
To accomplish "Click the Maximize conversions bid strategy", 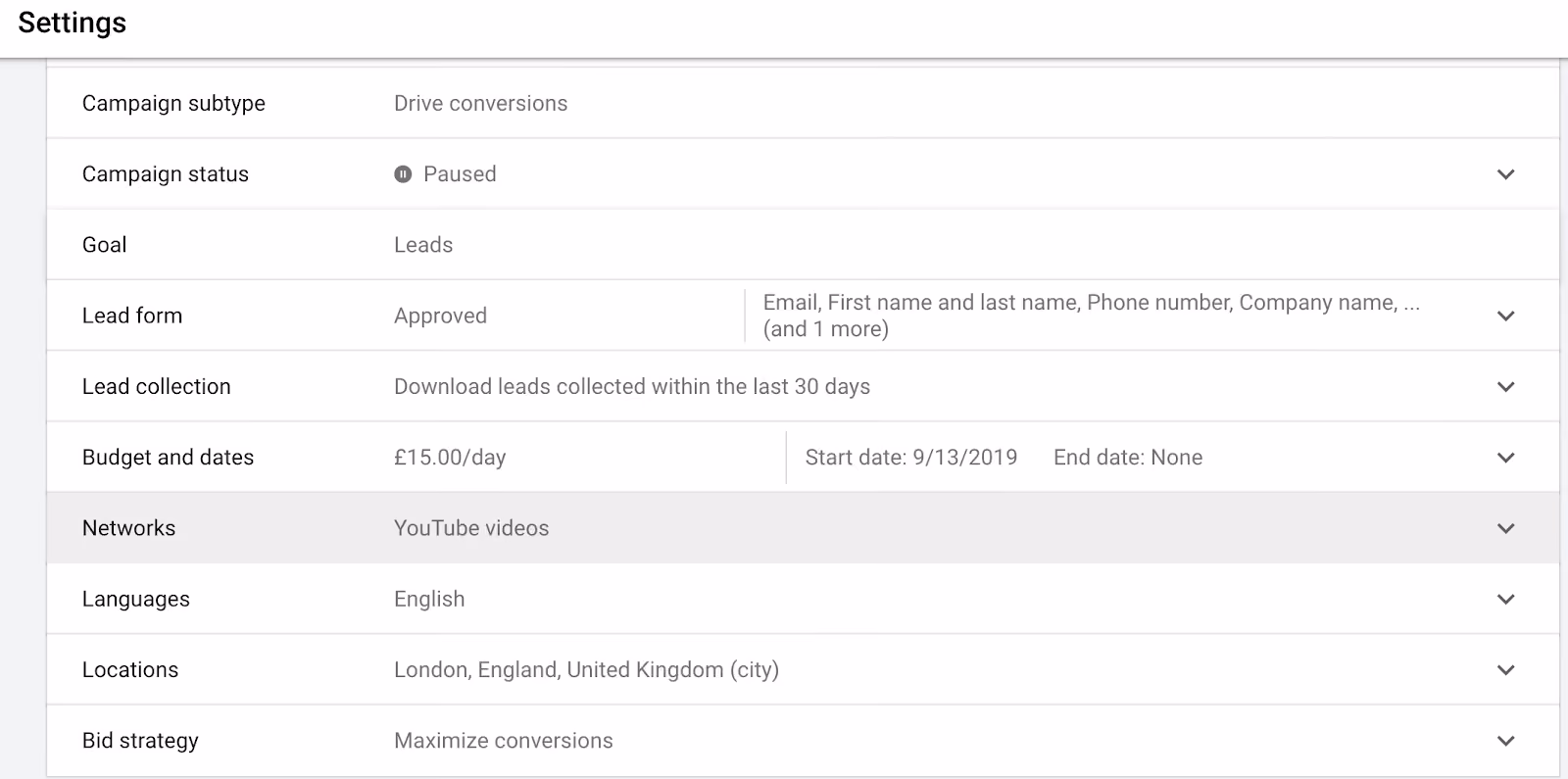I will point(504,741).
